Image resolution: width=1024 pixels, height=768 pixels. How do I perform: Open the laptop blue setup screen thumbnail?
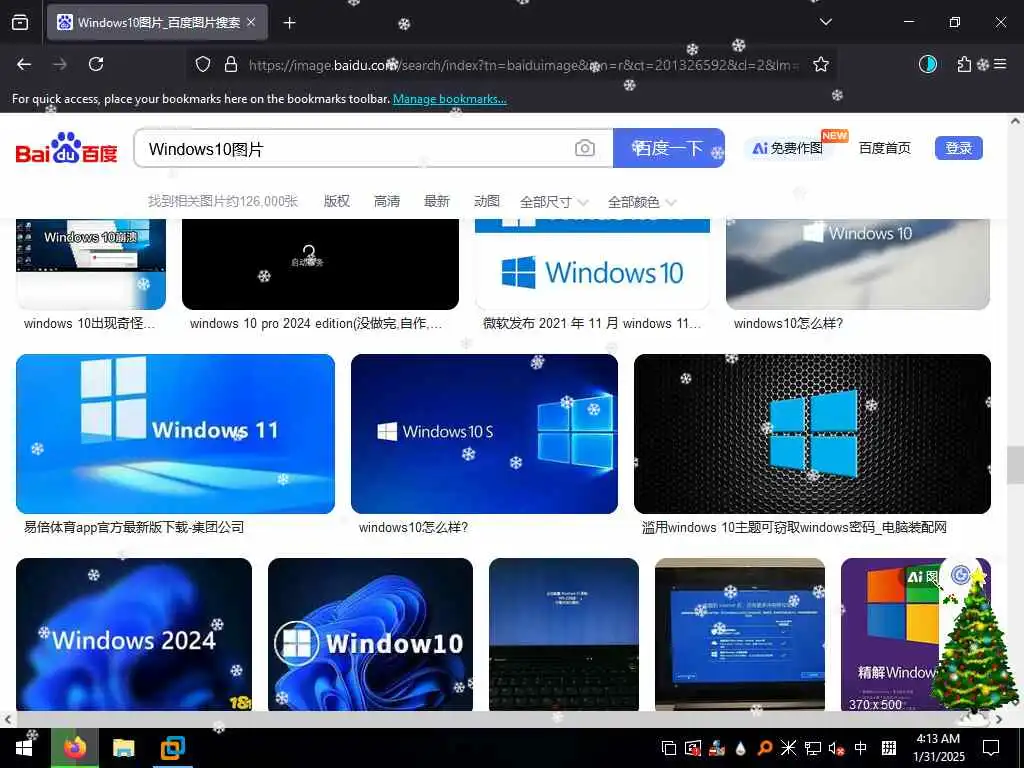(739, 634)
